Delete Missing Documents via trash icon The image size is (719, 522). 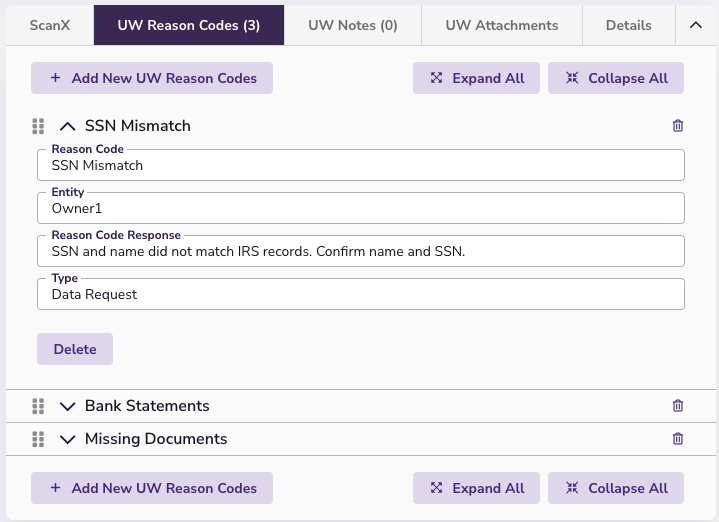click(678, 439)
